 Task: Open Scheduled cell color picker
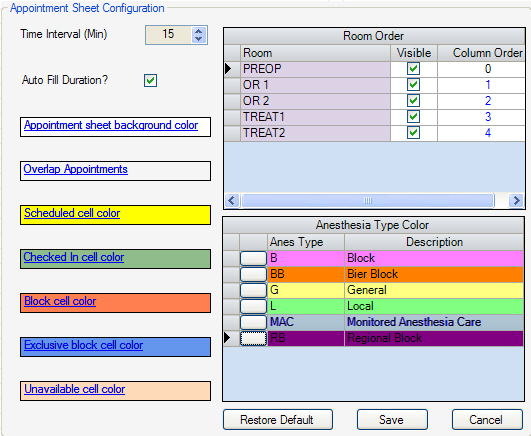tap(72, 213)
